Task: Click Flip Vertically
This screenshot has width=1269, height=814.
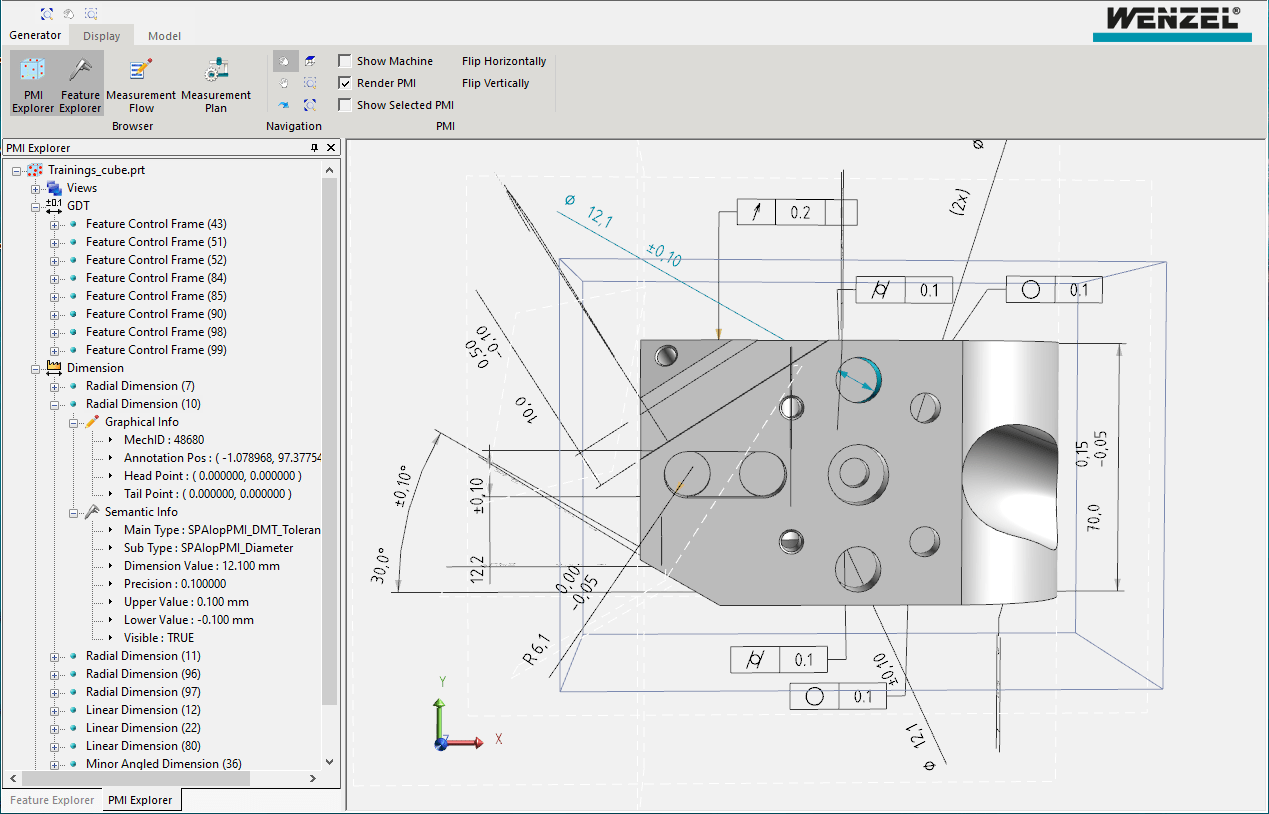Action: [x=495, y=83]
